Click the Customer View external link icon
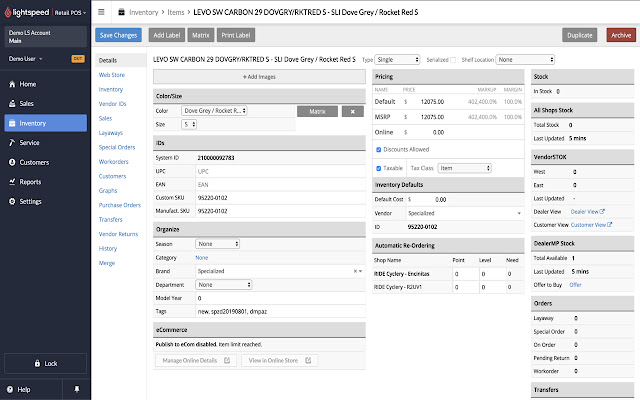640x400 pixels. 609,224
